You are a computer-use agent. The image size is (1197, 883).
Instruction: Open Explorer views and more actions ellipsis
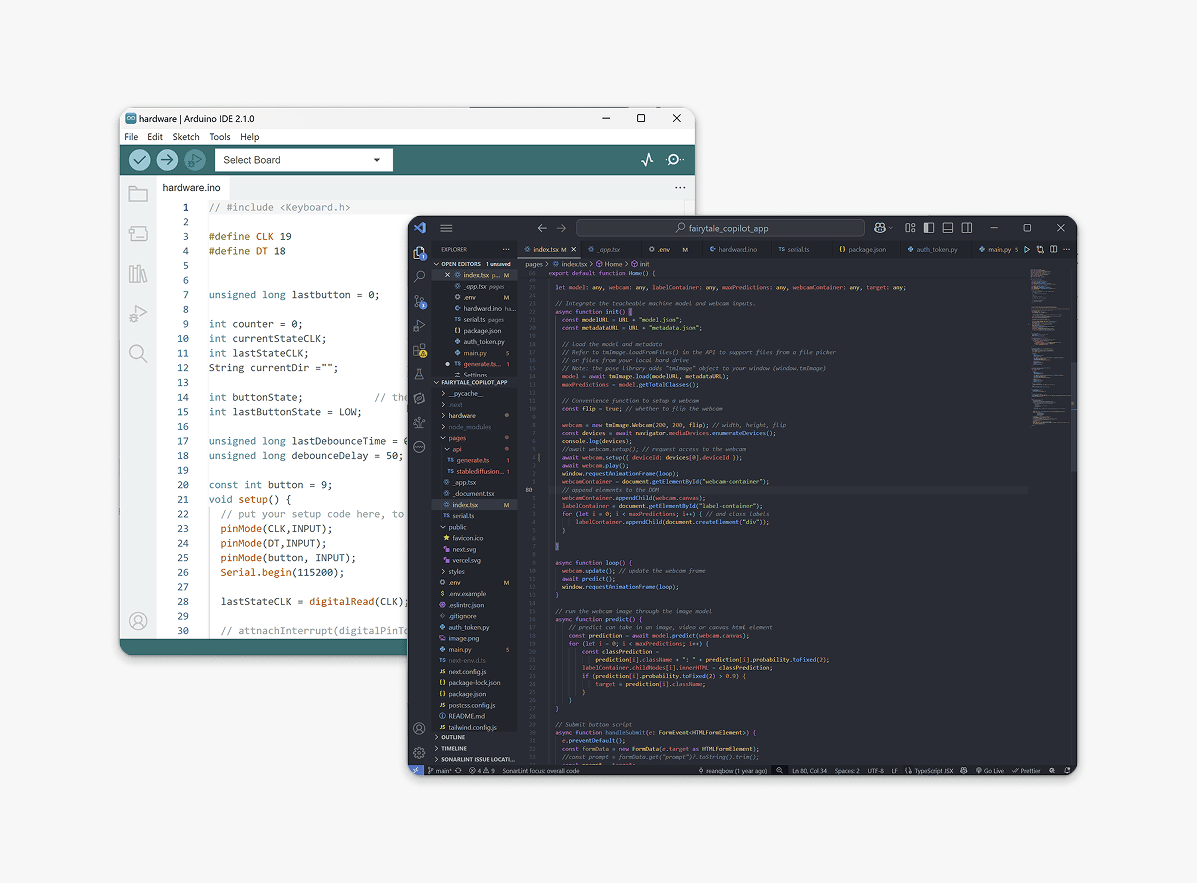pos(506,250)
